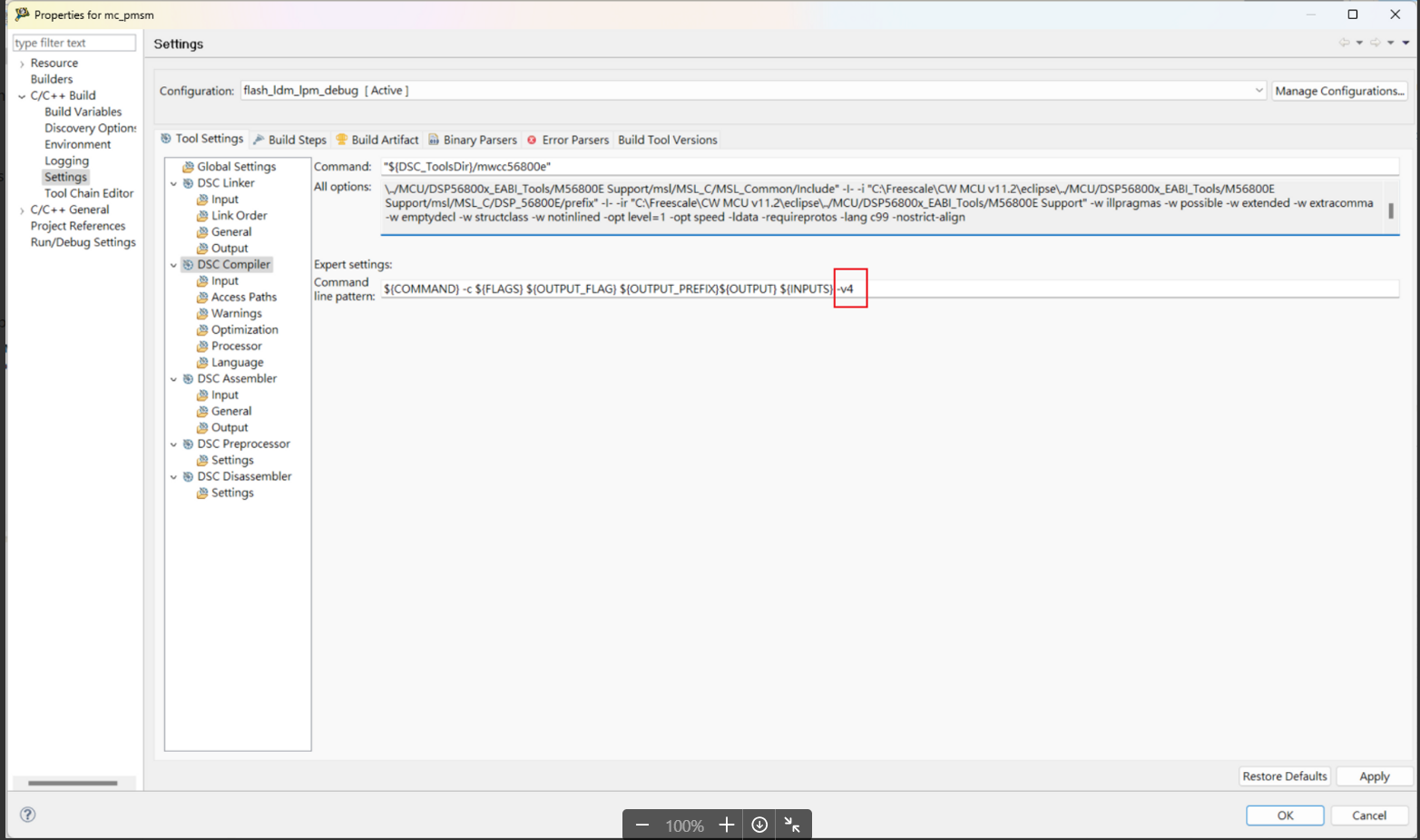
Task: Click the Manage Configurations button
Action: point(1339,90)
